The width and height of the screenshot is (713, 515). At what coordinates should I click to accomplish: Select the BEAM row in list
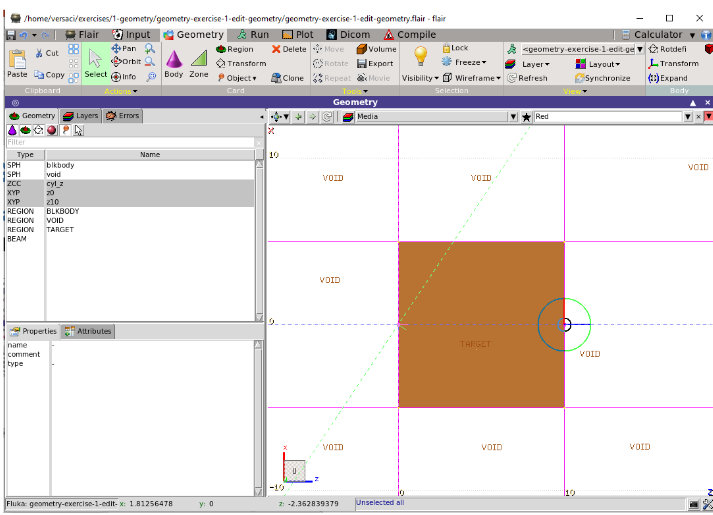click(x=130, y=239)
